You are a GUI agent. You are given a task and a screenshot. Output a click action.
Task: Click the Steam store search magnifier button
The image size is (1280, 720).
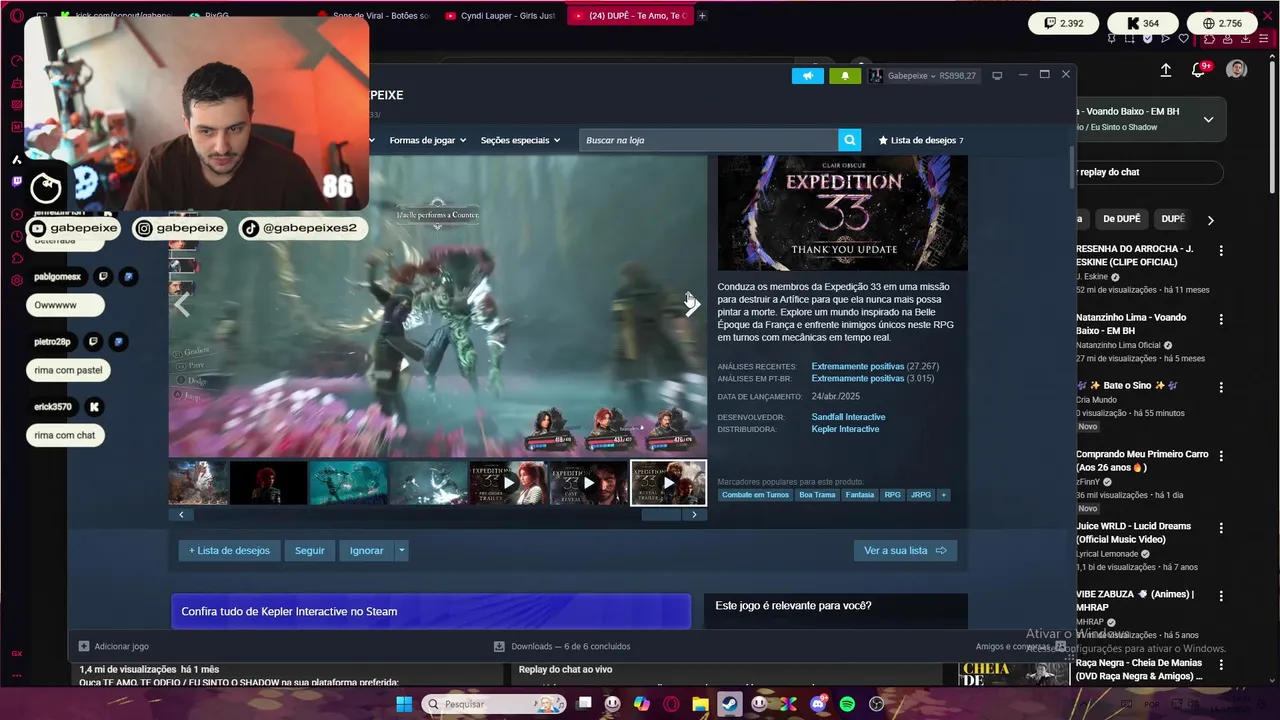(850, 140)
